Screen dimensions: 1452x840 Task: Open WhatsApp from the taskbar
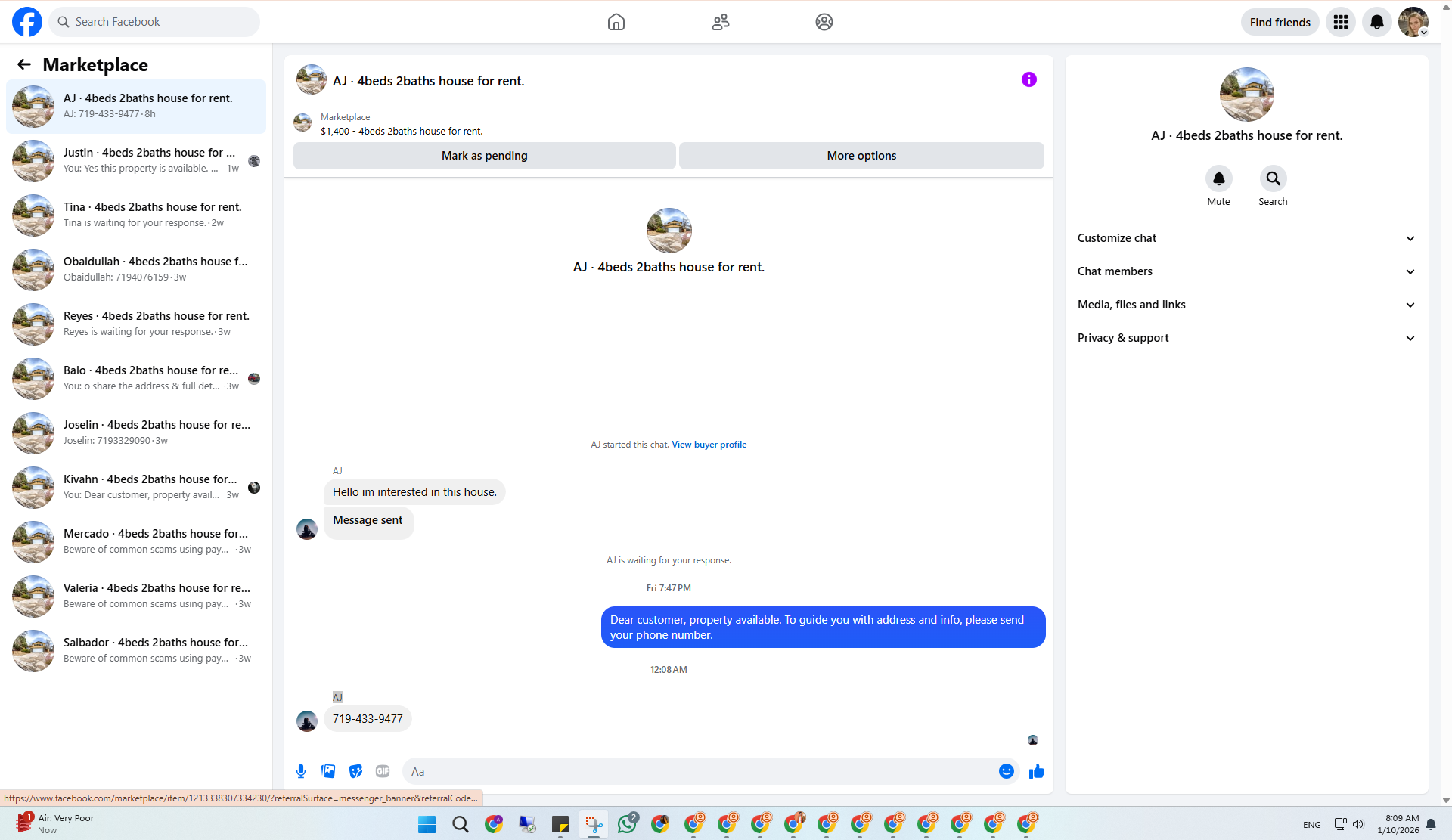(627, 824)
